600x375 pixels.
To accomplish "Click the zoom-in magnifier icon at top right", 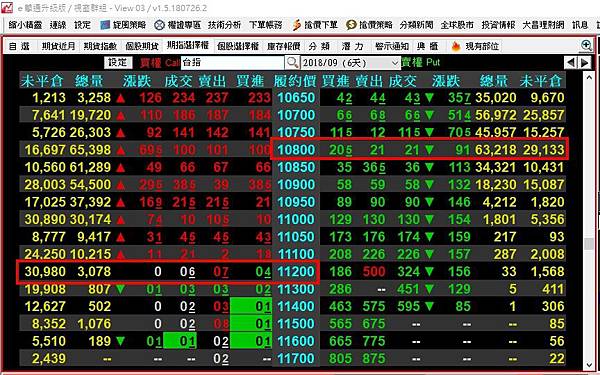I will (586, 45).
